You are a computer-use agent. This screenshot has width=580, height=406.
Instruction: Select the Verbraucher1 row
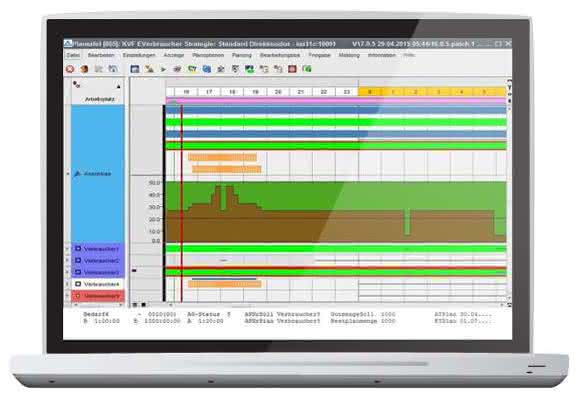[98, 249]
